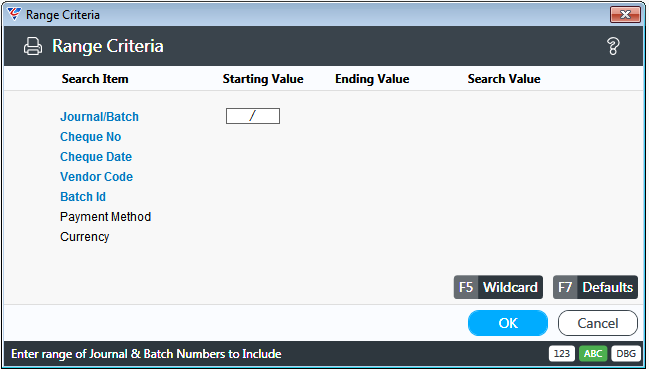Click the application logo in title bar

pos(14,14)
